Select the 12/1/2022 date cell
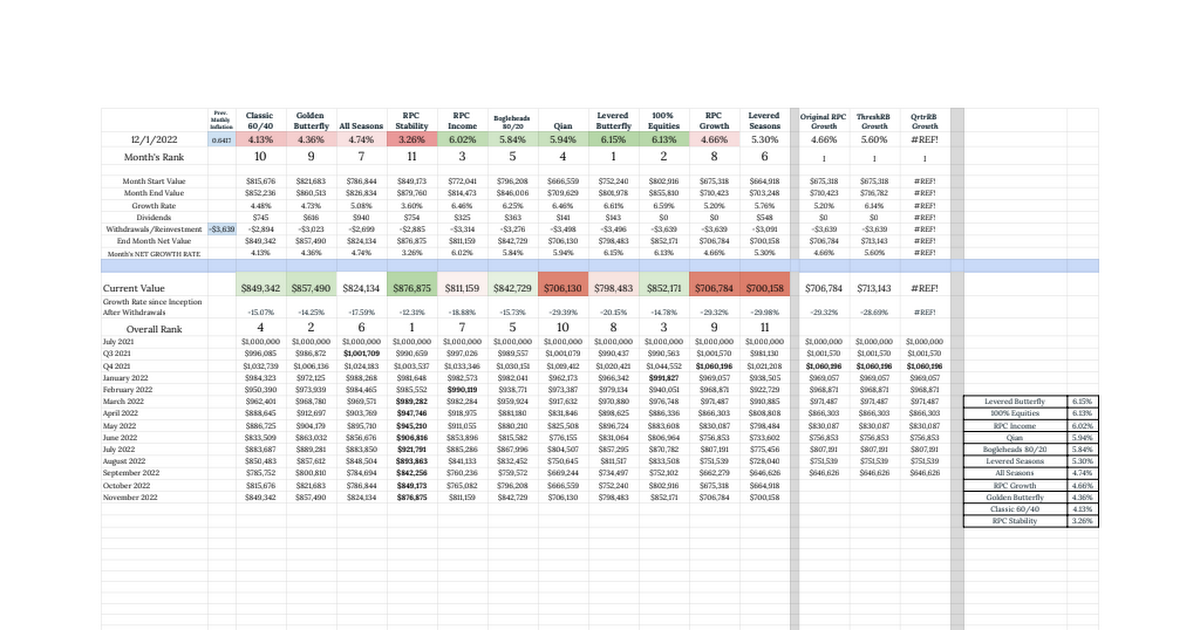Viewport: 1200px width, 630px height. 152,140
